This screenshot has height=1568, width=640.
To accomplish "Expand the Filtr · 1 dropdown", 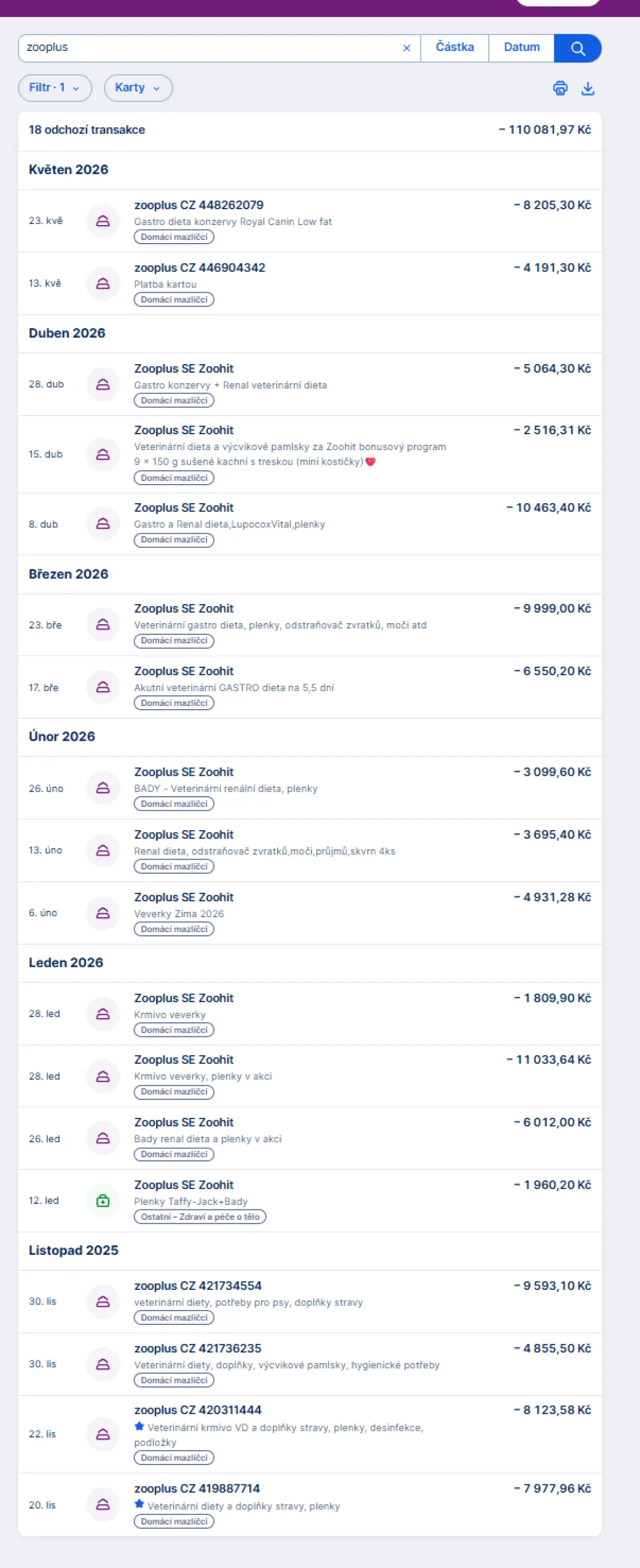I will (x=55, y=88).
